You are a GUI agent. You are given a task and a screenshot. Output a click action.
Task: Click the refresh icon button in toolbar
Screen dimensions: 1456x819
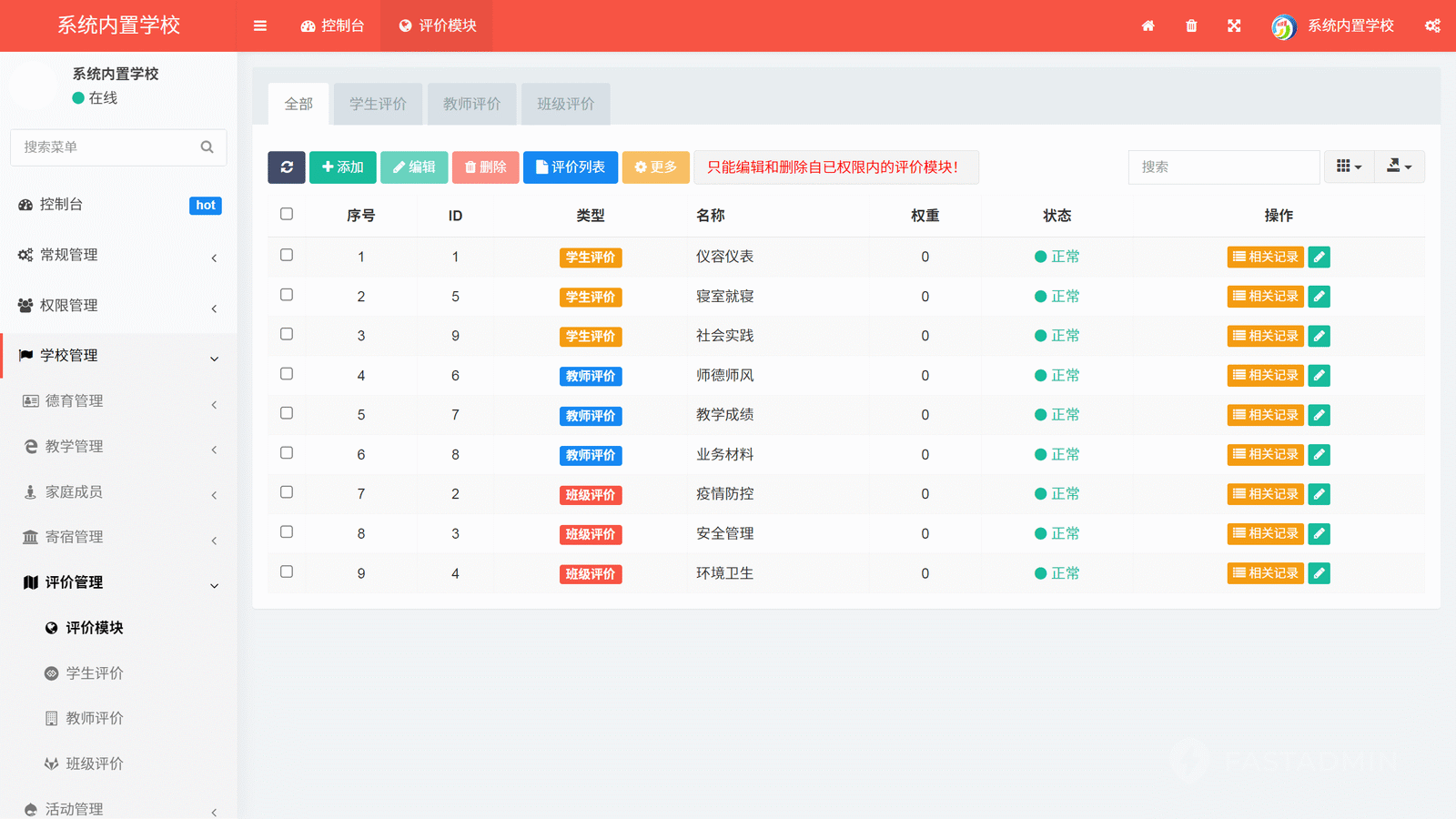(x=287, y=167)
